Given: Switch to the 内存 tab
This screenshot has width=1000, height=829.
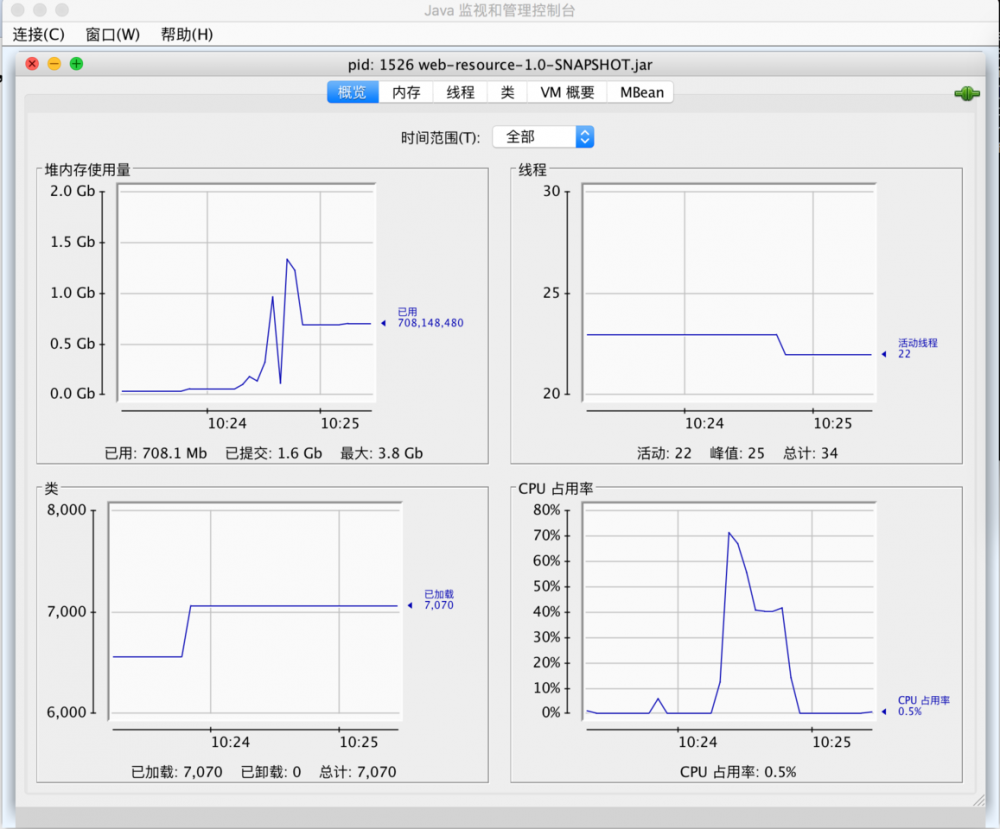Looking at the screenshot, I should [x=405, y=91].
